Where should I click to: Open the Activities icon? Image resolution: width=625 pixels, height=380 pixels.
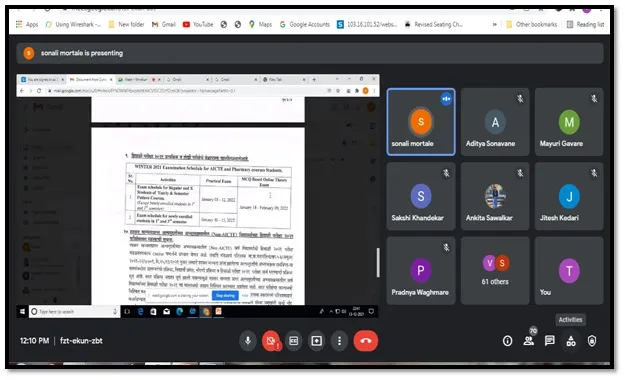tap(571, 341)
